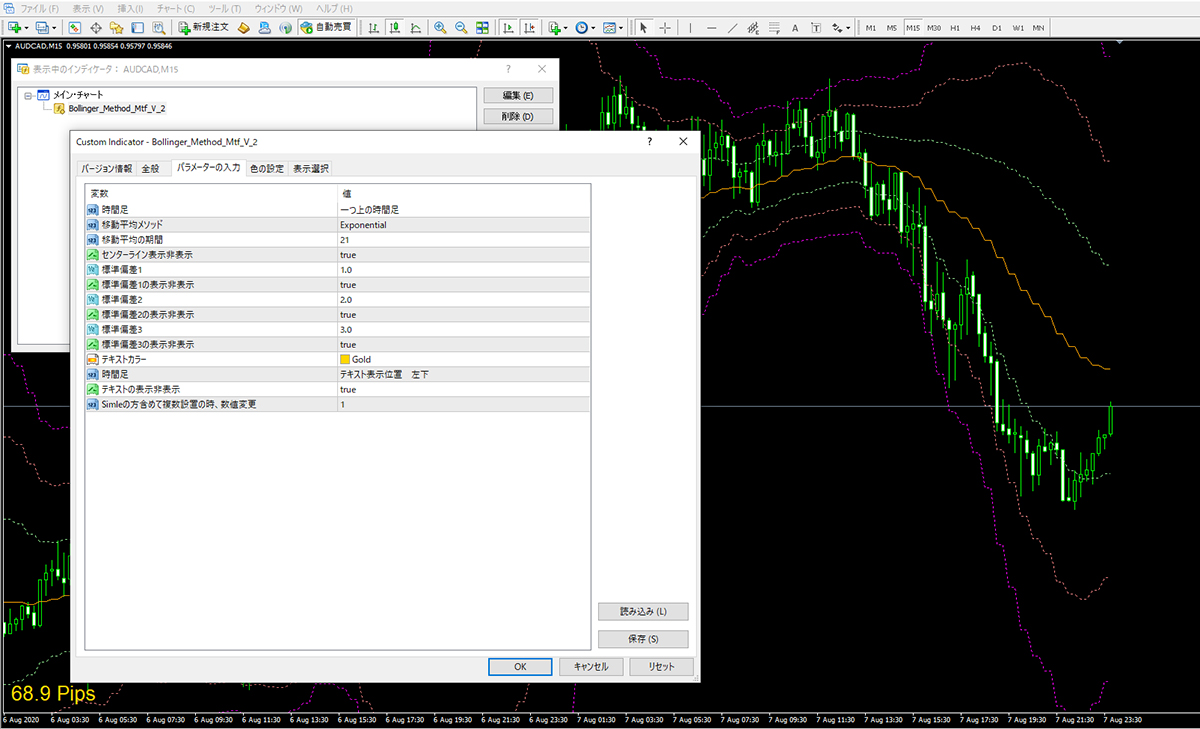The height and width of the screenshot is (729, 1200).
Task: Click OK in Custom Indicator dialog
Action: pyautogui.click(x=520, y=666)
